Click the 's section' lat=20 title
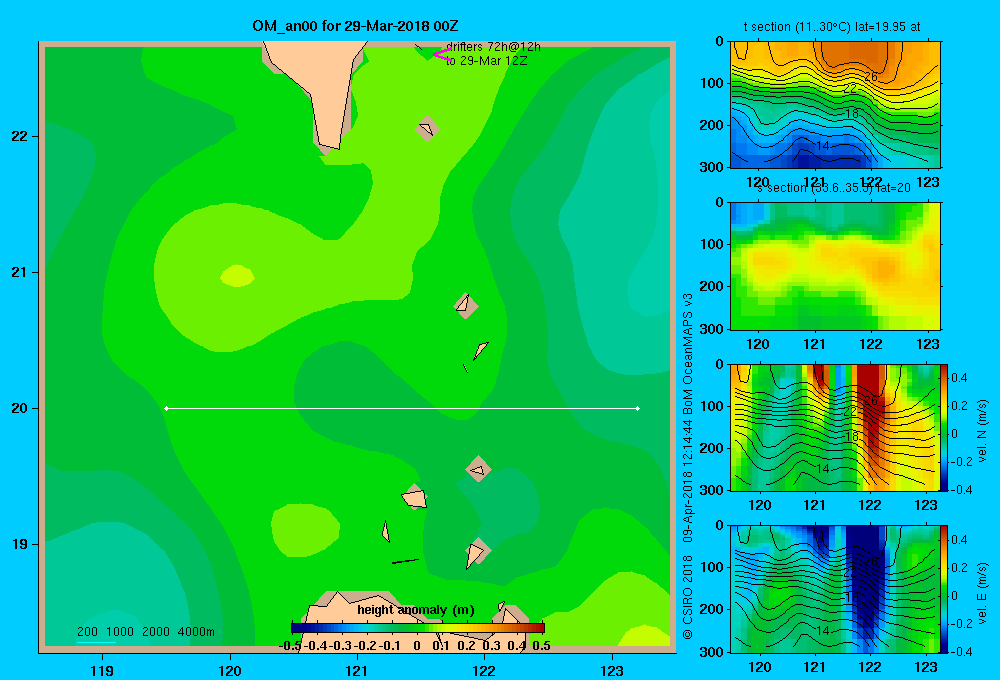 coord(834,188)
